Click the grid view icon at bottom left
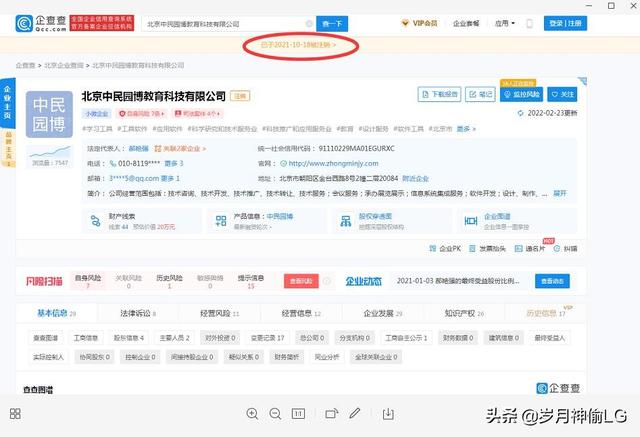Viewport: 640px width, 437px height. coord(15,414)
